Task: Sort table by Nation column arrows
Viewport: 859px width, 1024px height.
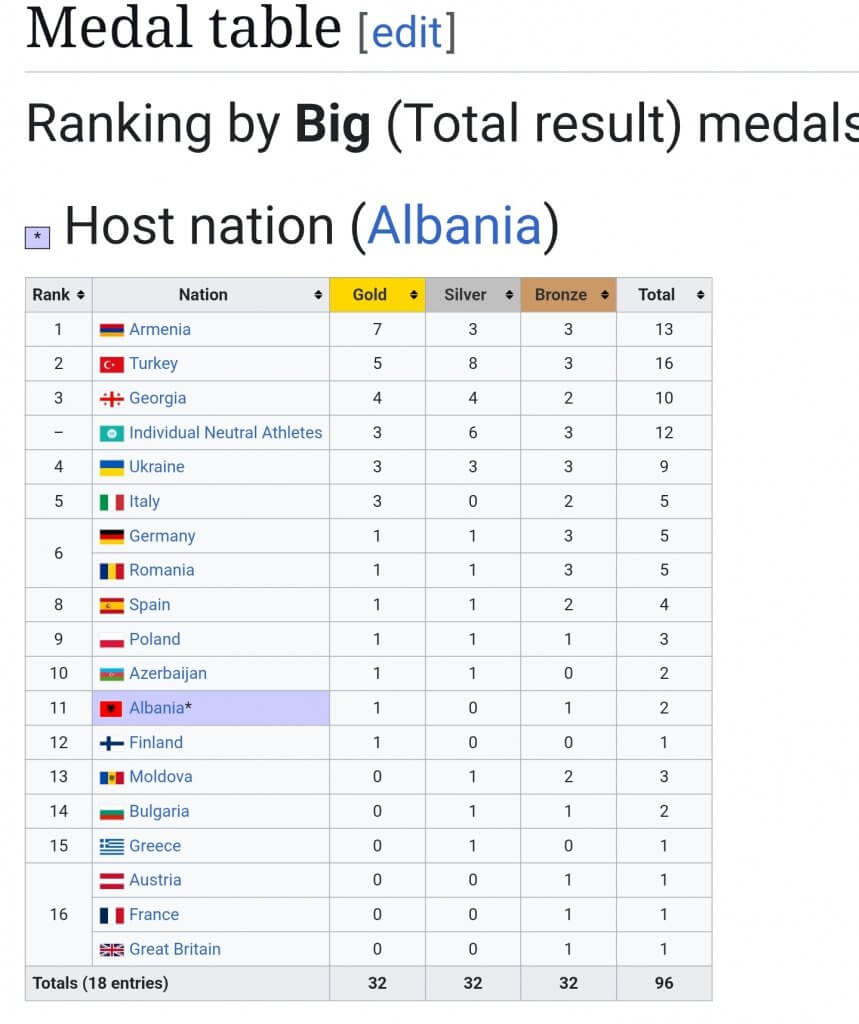Action: (318, 295)
